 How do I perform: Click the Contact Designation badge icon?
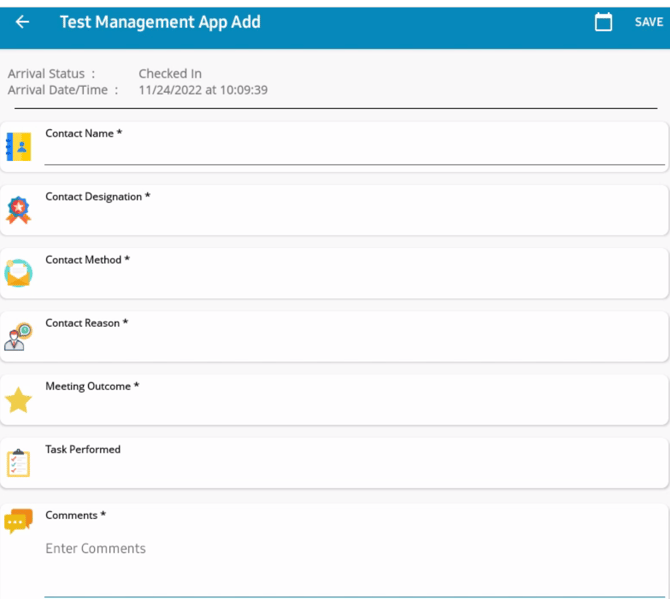click(18, 210)
